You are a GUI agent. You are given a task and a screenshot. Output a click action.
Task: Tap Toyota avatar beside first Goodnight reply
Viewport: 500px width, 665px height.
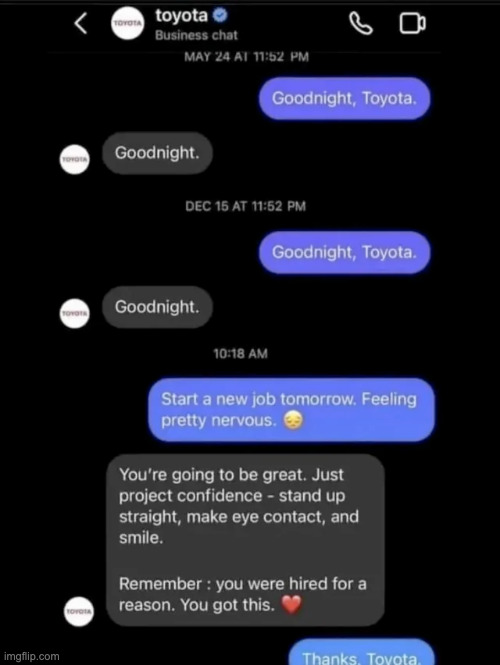coord(75,159)
